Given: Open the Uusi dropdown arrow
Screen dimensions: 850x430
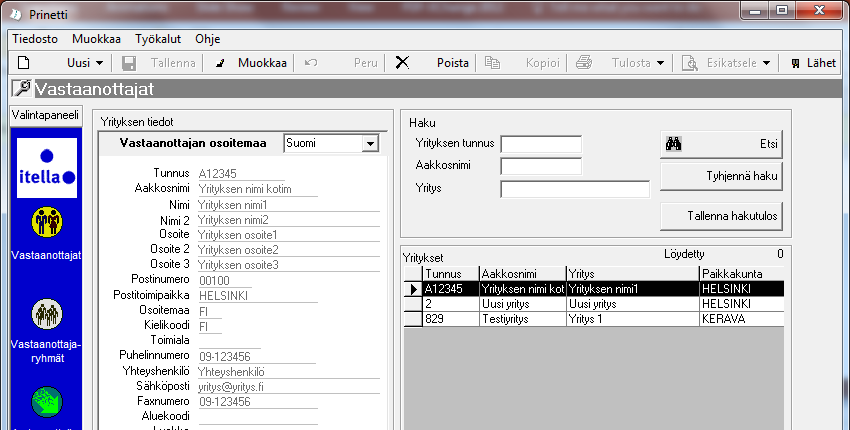Looking at the screenshot, I should 99,63.
